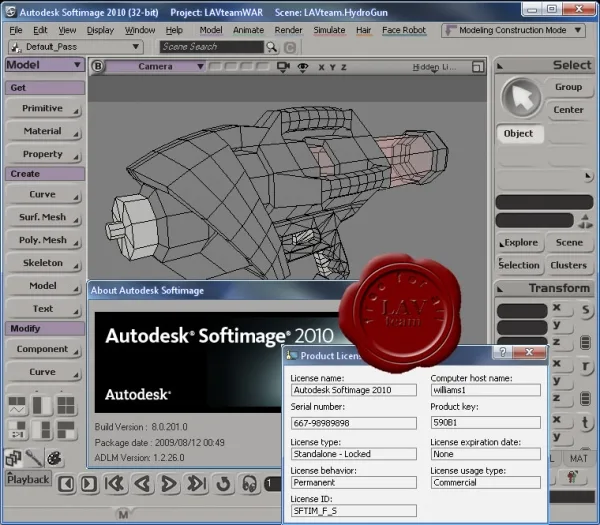
Task: Play backward with the left arrow
Action: (x=142, y=484)
